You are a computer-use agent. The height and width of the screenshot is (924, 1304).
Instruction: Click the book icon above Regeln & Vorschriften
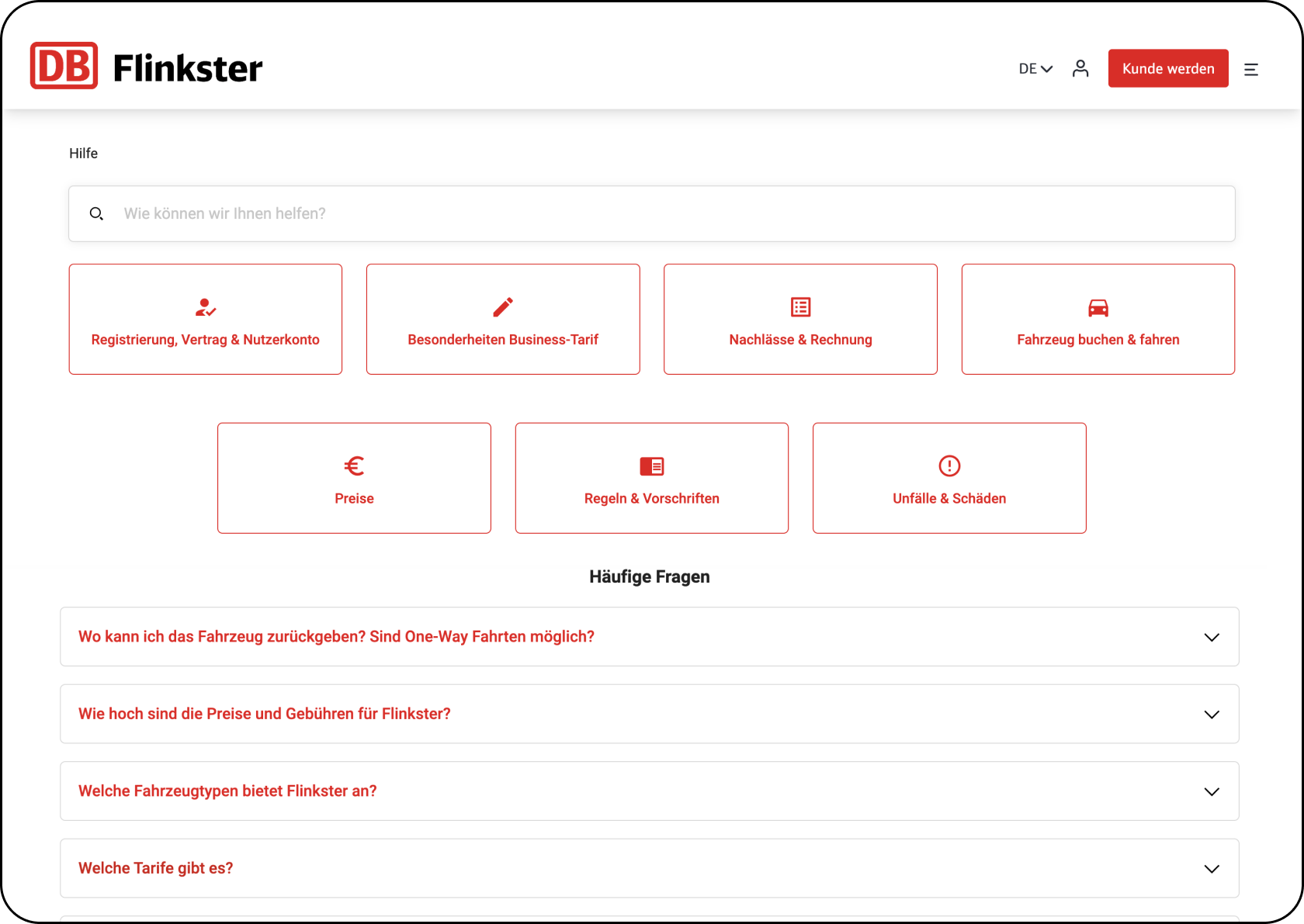tap(651, 466)
